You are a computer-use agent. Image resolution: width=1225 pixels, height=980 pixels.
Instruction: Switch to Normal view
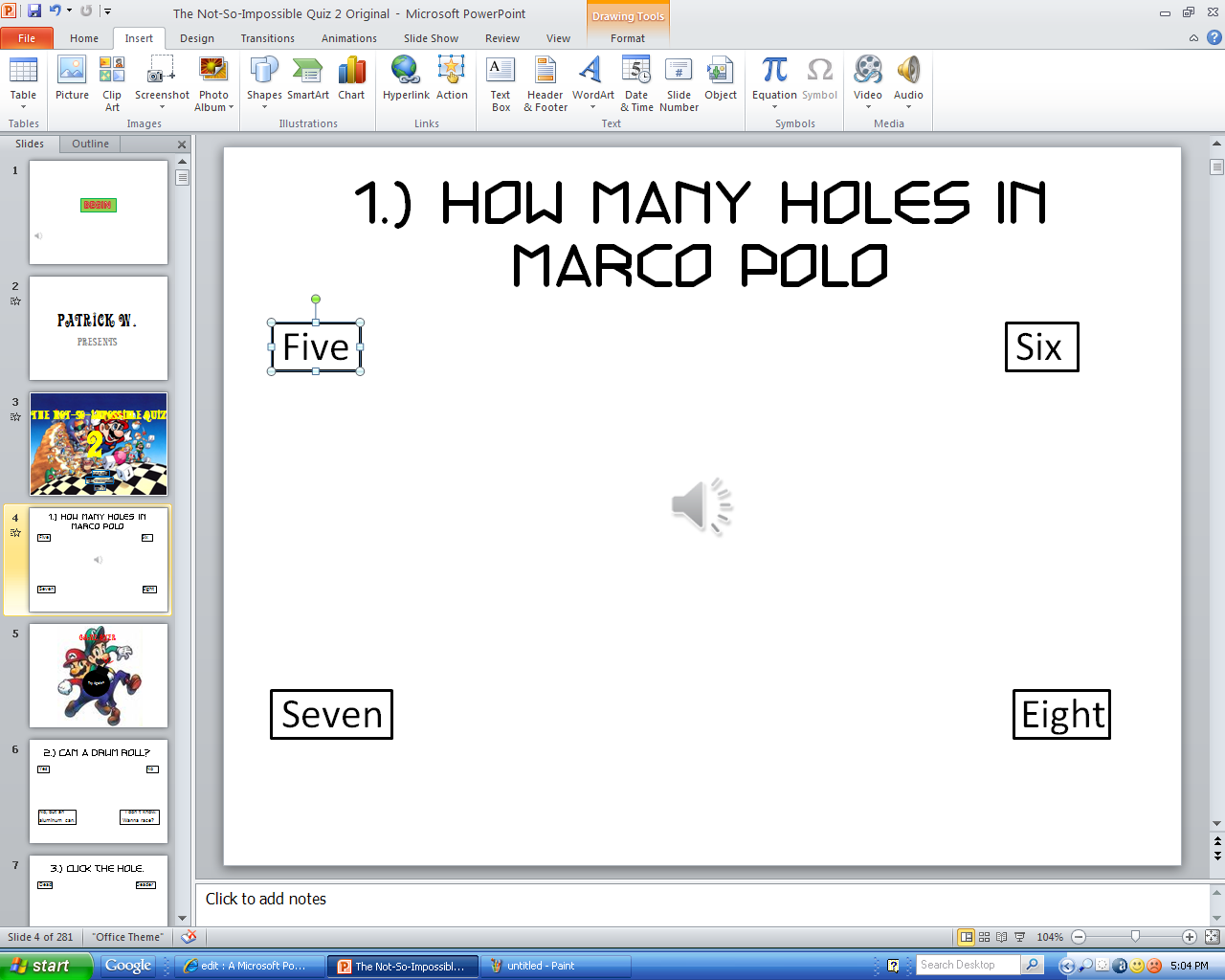coord(967,937)
